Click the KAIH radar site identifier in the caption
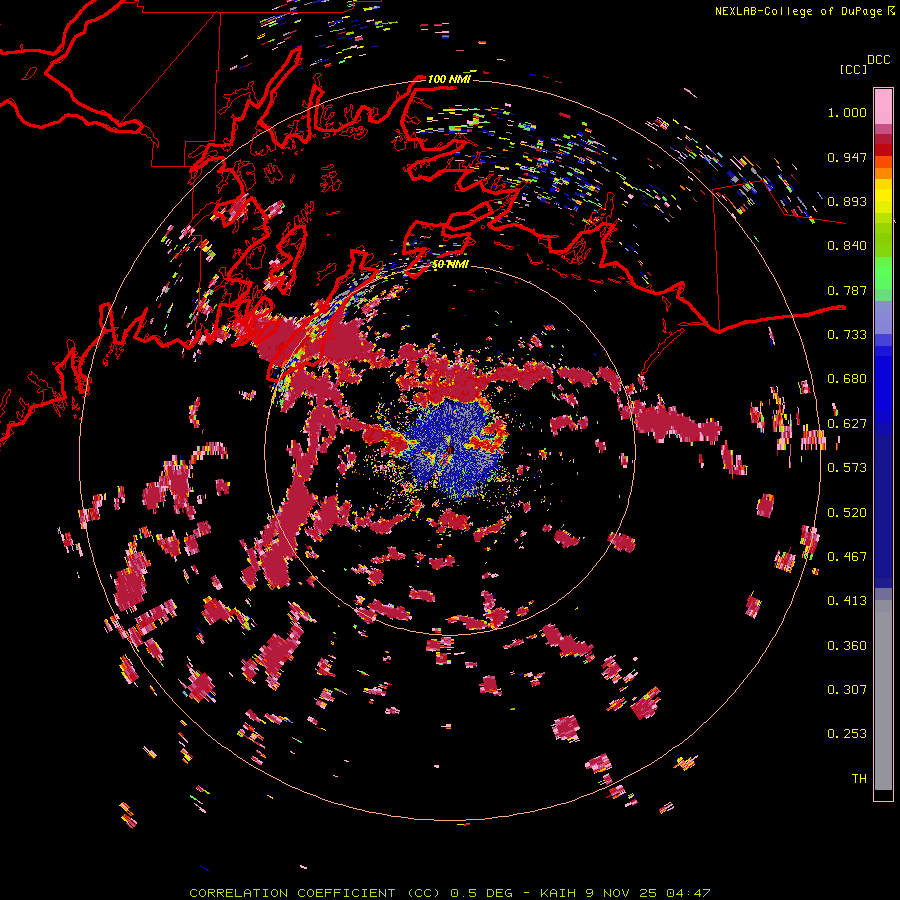Image resolution: width=900 pixels, height=900 pixels. (558, 893)
